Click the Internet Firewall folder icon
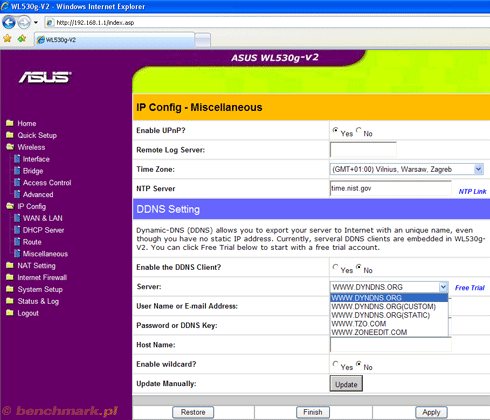This screenshot has height=420, width=490. [x=10, y=277]
